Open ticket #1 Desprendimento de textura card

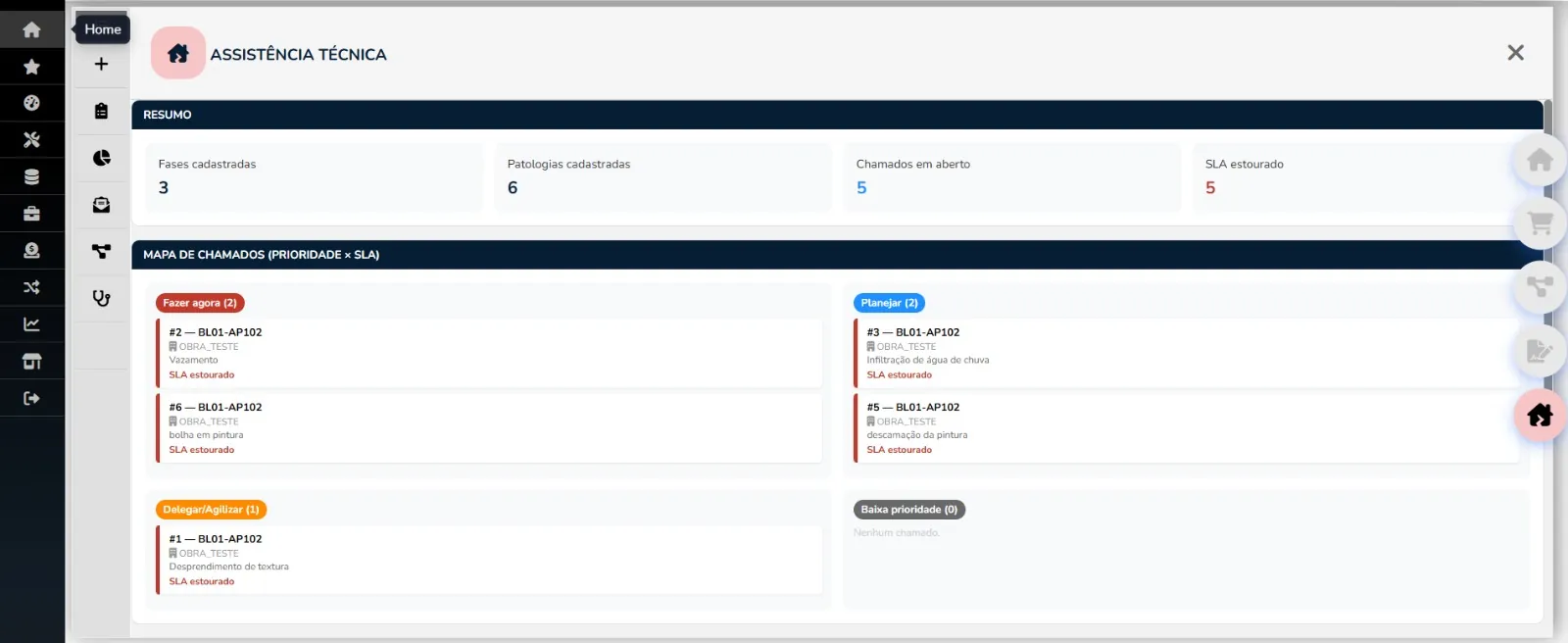coord(489,560)
